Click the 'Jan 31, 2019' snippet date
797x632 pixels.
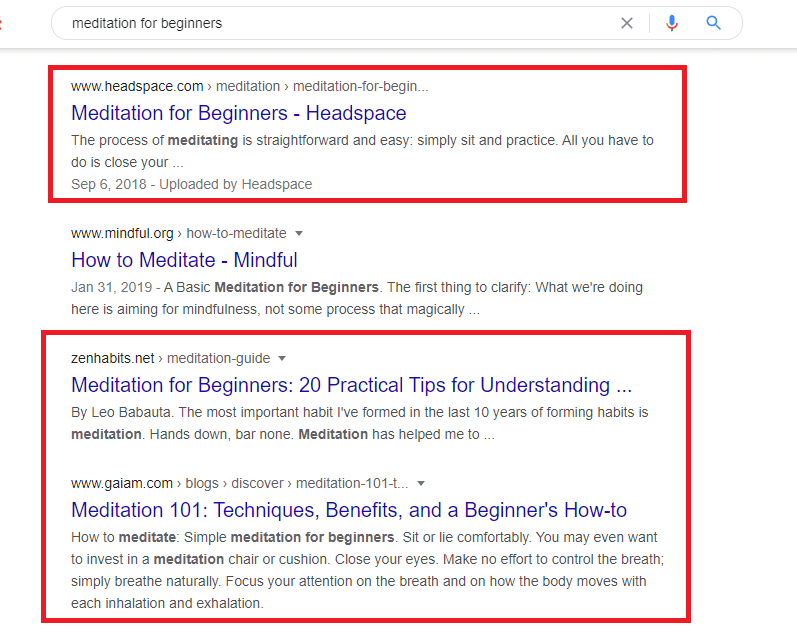coord(111,287)
